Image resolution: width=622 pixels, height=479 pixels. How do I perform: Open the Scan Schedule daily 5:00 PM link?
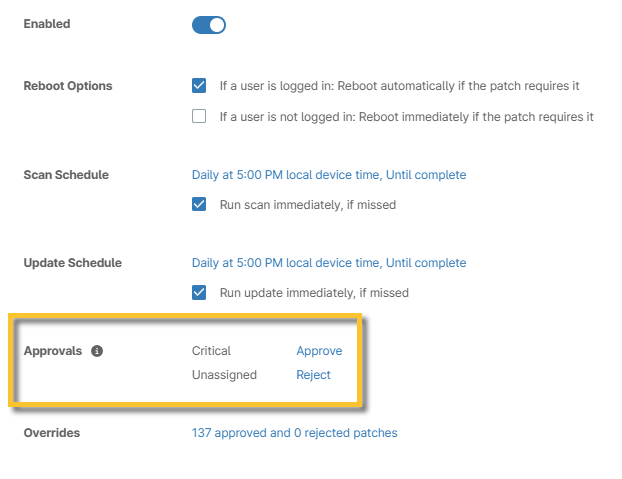(x=328, y=175)
